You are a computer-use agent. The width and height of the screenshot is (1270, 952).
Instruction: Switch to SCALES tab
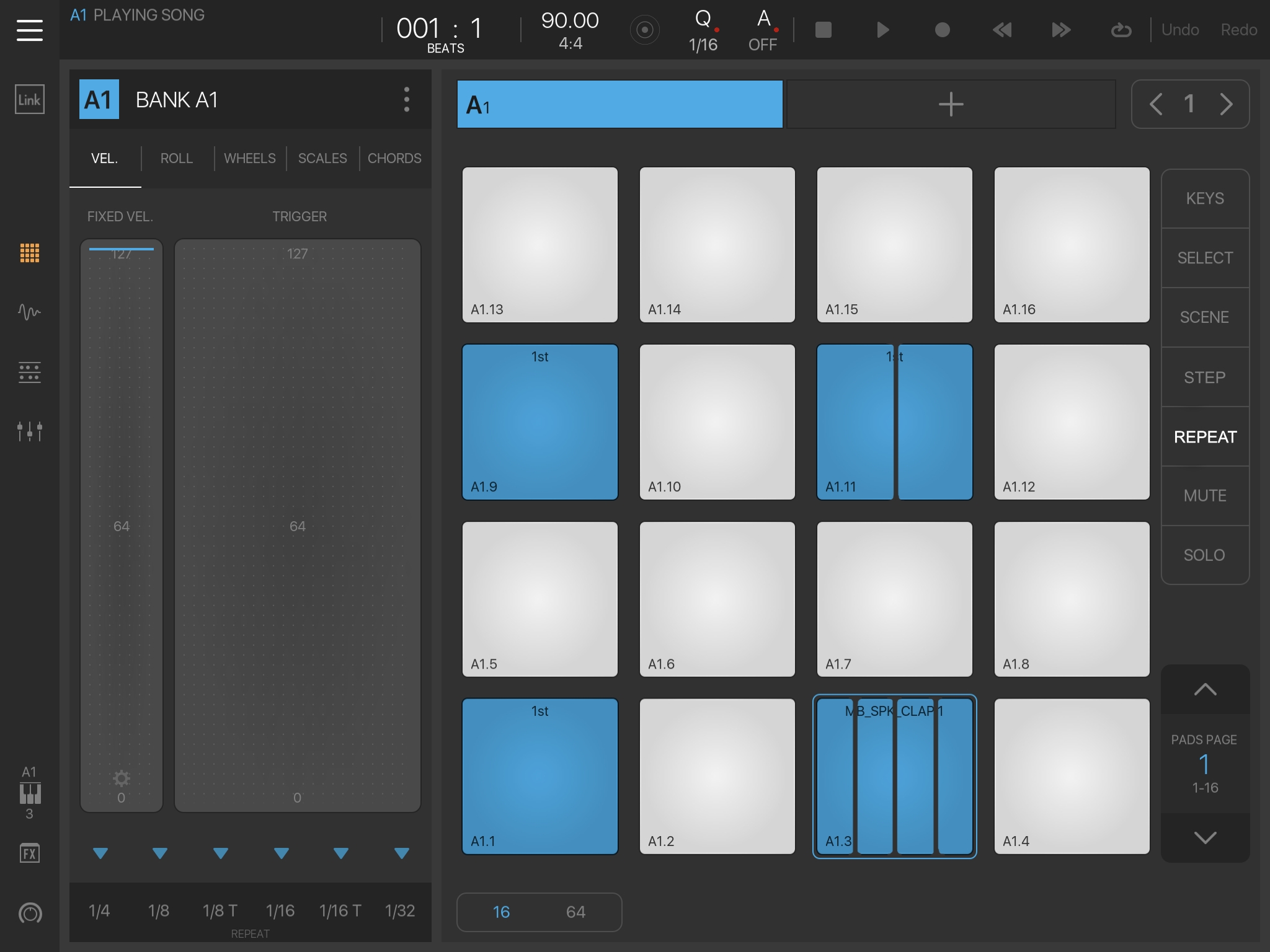322,159
